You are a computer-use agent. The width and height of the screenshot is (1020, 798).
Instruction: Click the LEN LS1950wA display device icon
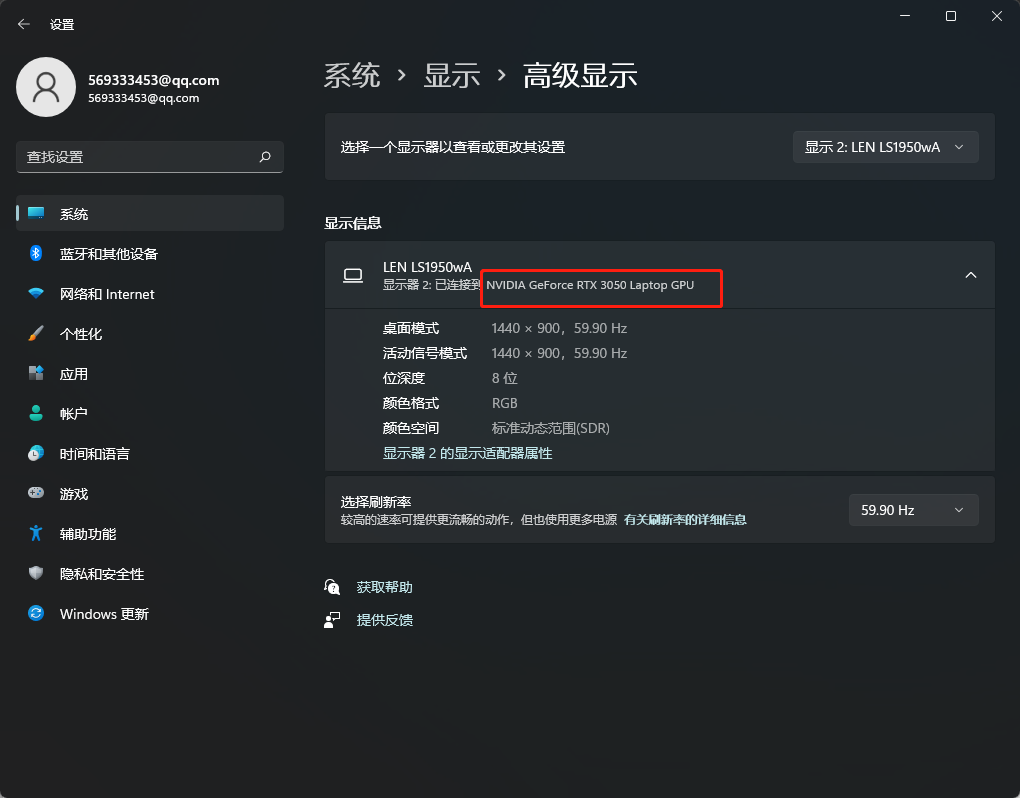(353, 276)
